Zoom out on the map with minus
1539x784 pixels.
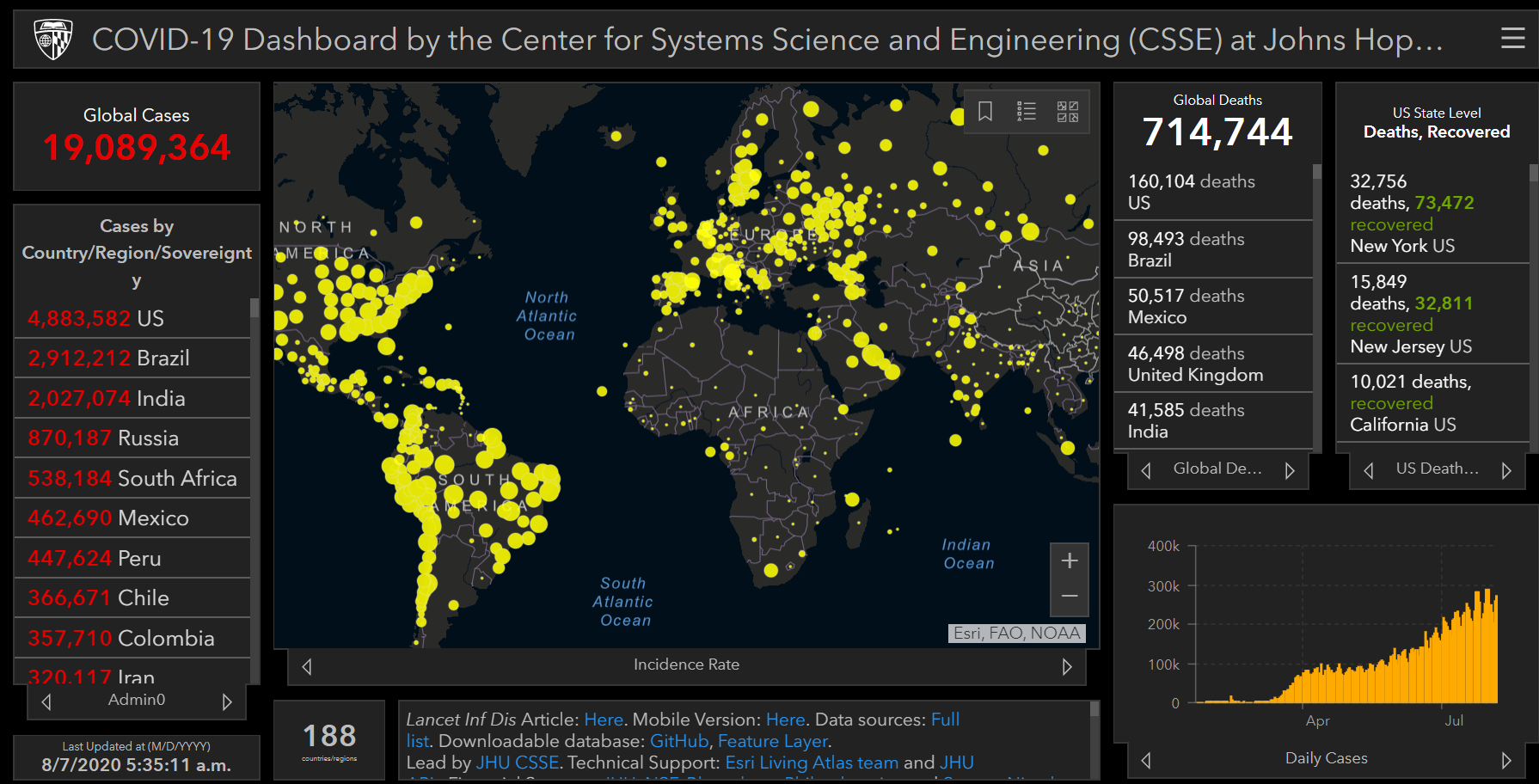(1070, 597)
